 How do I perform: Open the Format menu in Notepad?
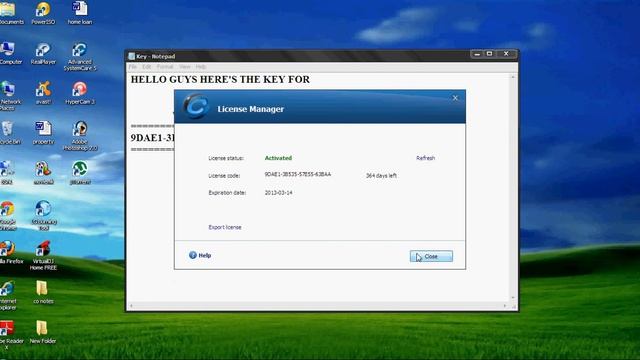(x=165, y=67)
